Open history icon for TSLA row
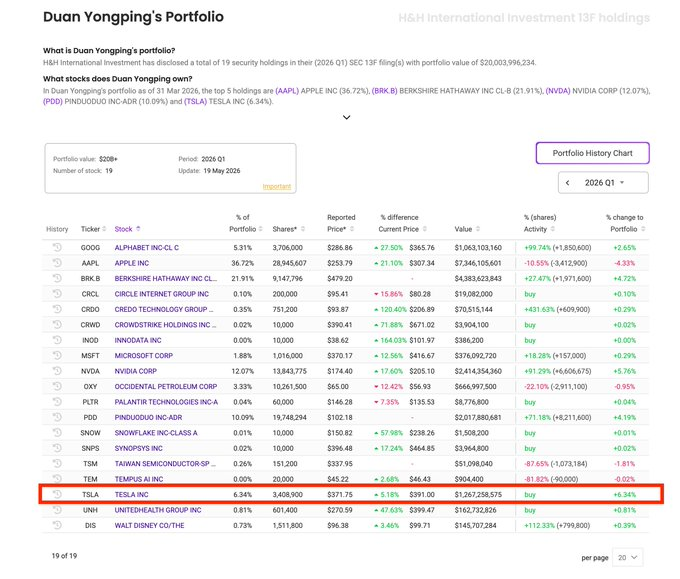This screenshot has height=579, width=680. coord(57,494)
